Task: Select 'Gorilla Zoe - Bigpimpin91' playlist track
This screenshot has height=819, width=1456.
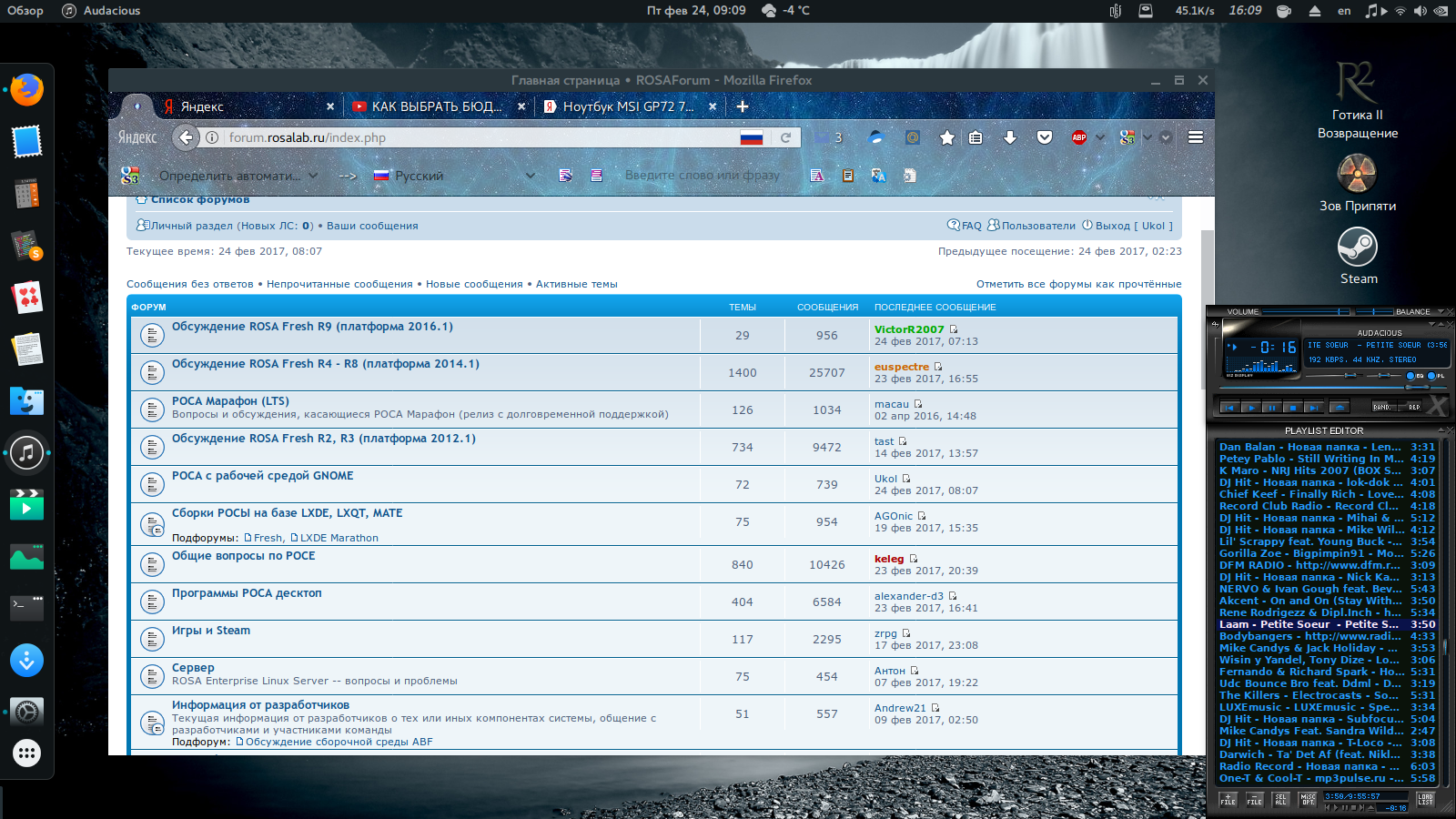Action: point(1327,553)
